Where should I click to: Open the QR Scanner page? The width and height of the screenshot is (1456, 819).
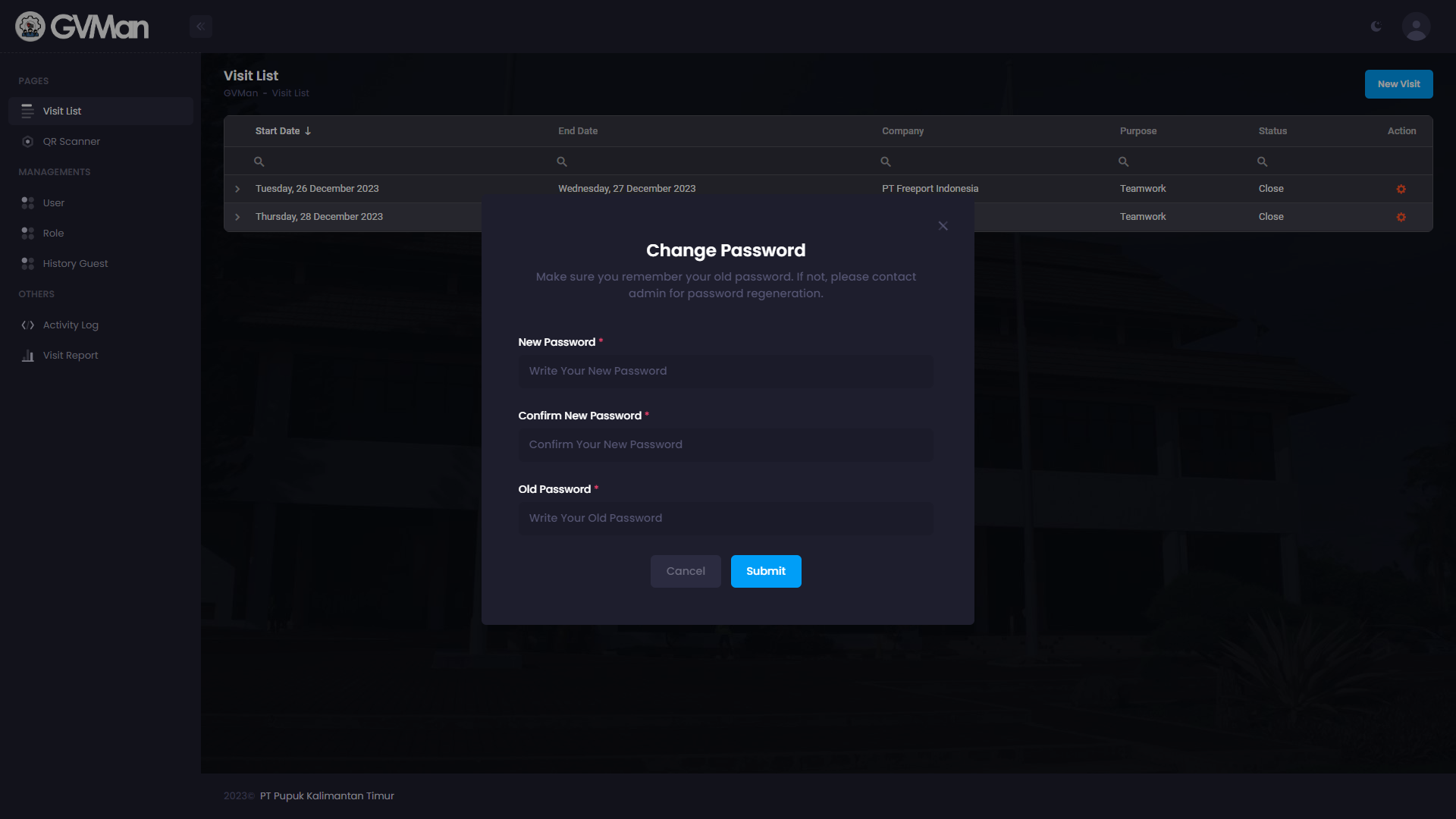pos(100,141)
